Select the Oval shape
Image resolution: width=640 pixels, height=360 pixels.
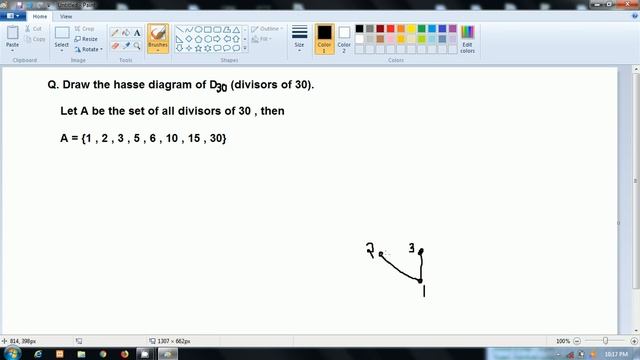click(x=198, y=29)
